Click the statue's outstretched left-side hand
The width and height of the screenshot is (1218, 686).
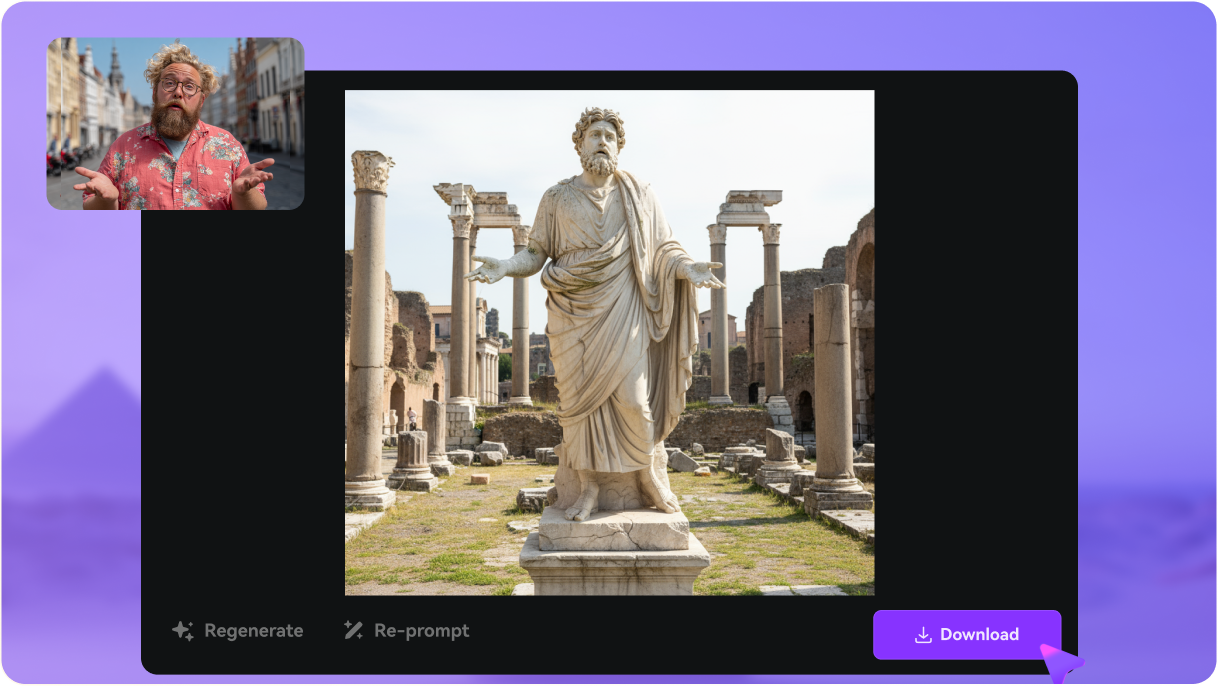coord(487,268)
